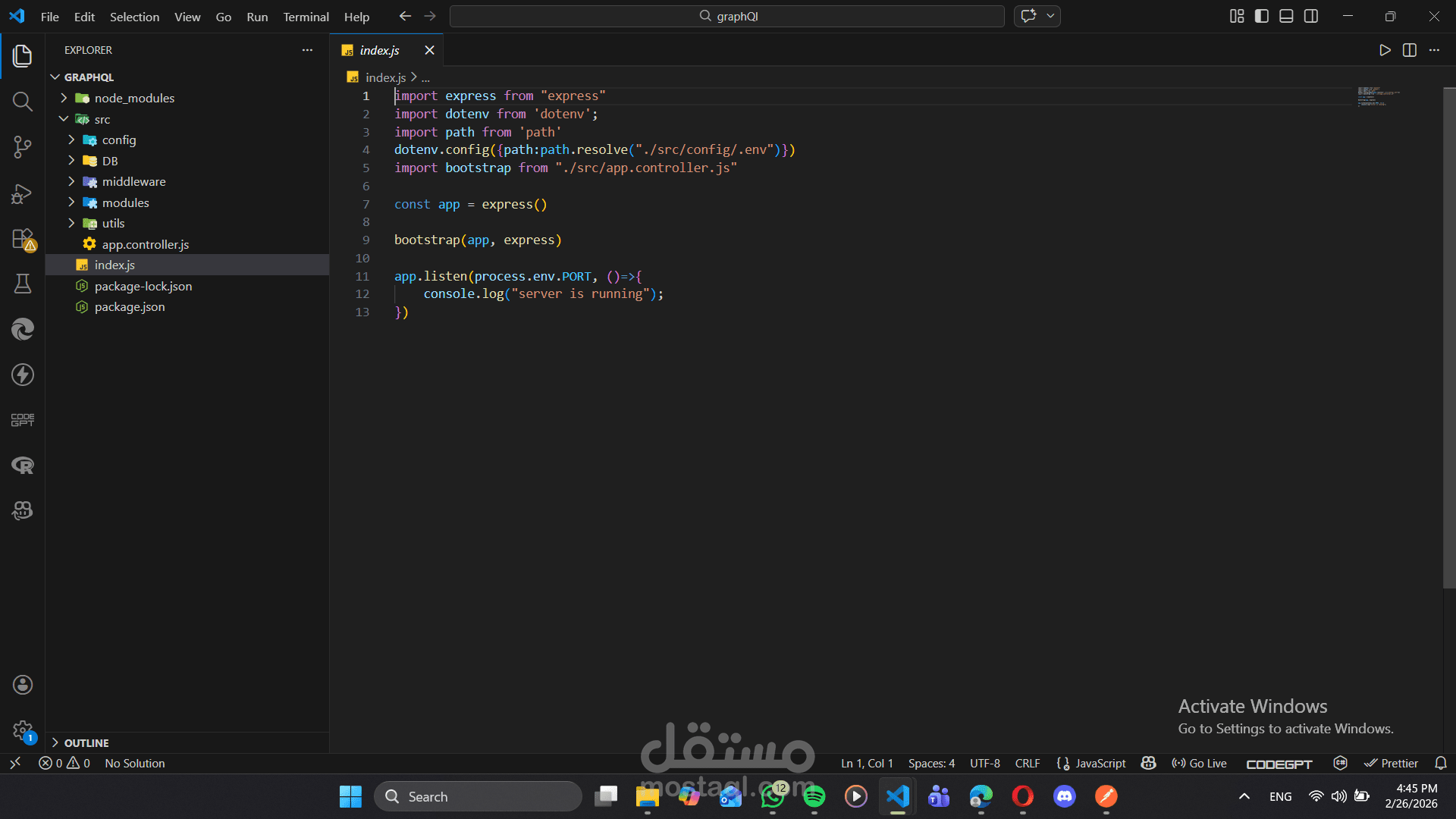Run the code with play icon

(x=1385, y=50)
